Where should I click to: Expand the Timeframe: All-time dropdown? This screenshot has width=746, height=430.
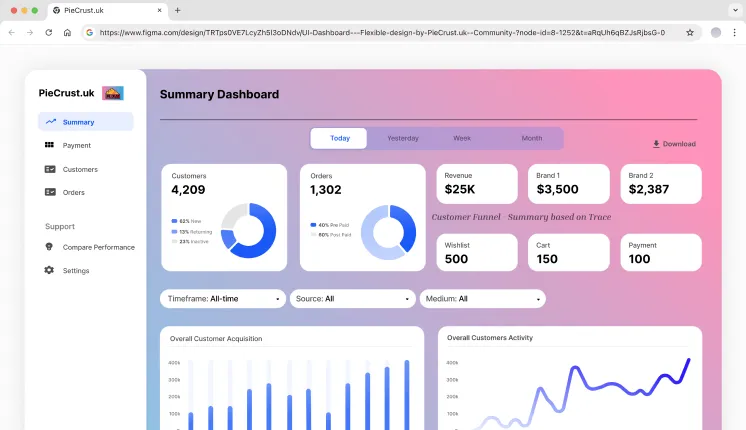pyautogui.click(x=223, y=299)
